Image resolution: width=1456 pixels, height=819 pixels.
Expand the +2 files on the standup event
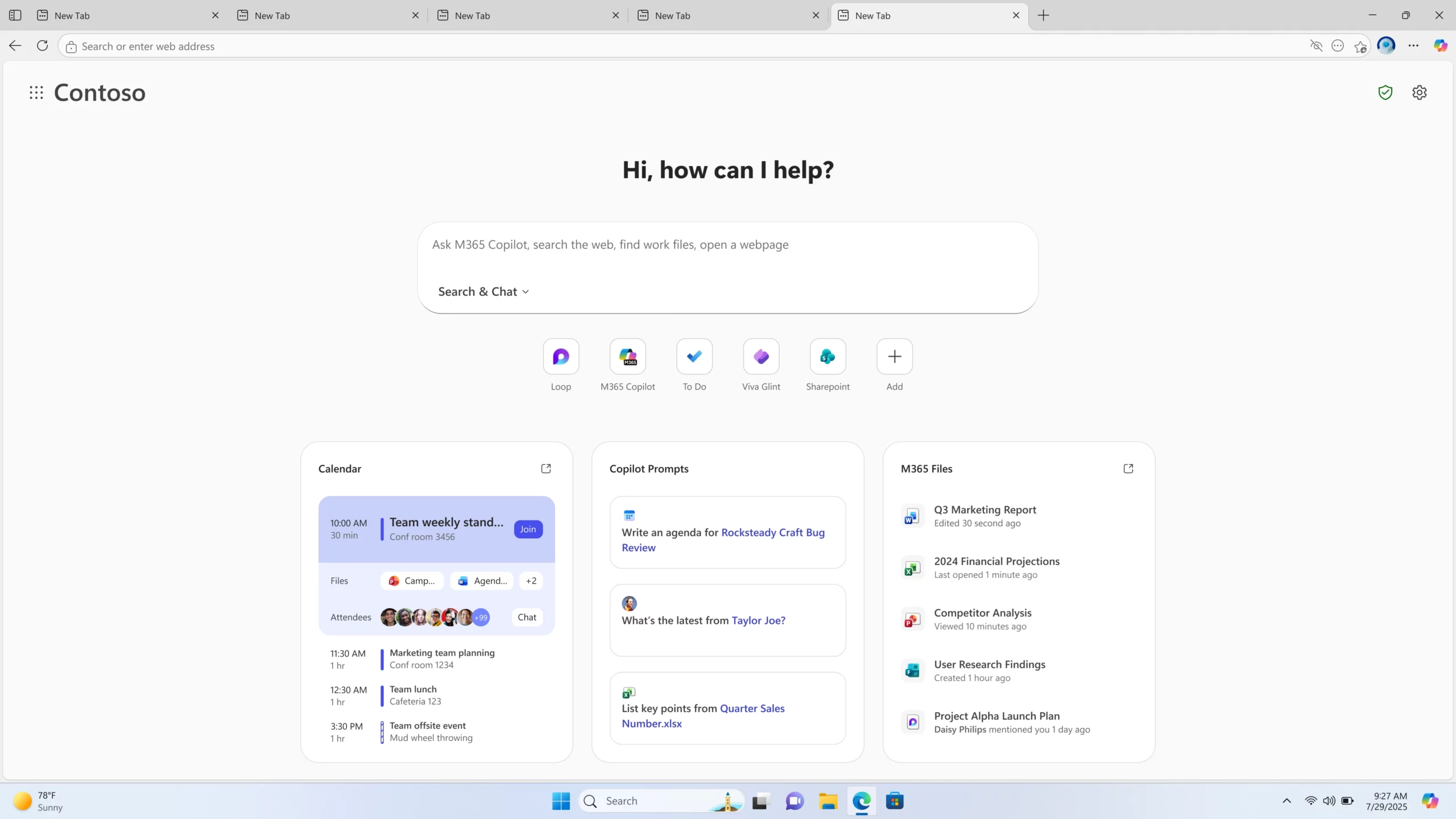(x=531, y=581)
